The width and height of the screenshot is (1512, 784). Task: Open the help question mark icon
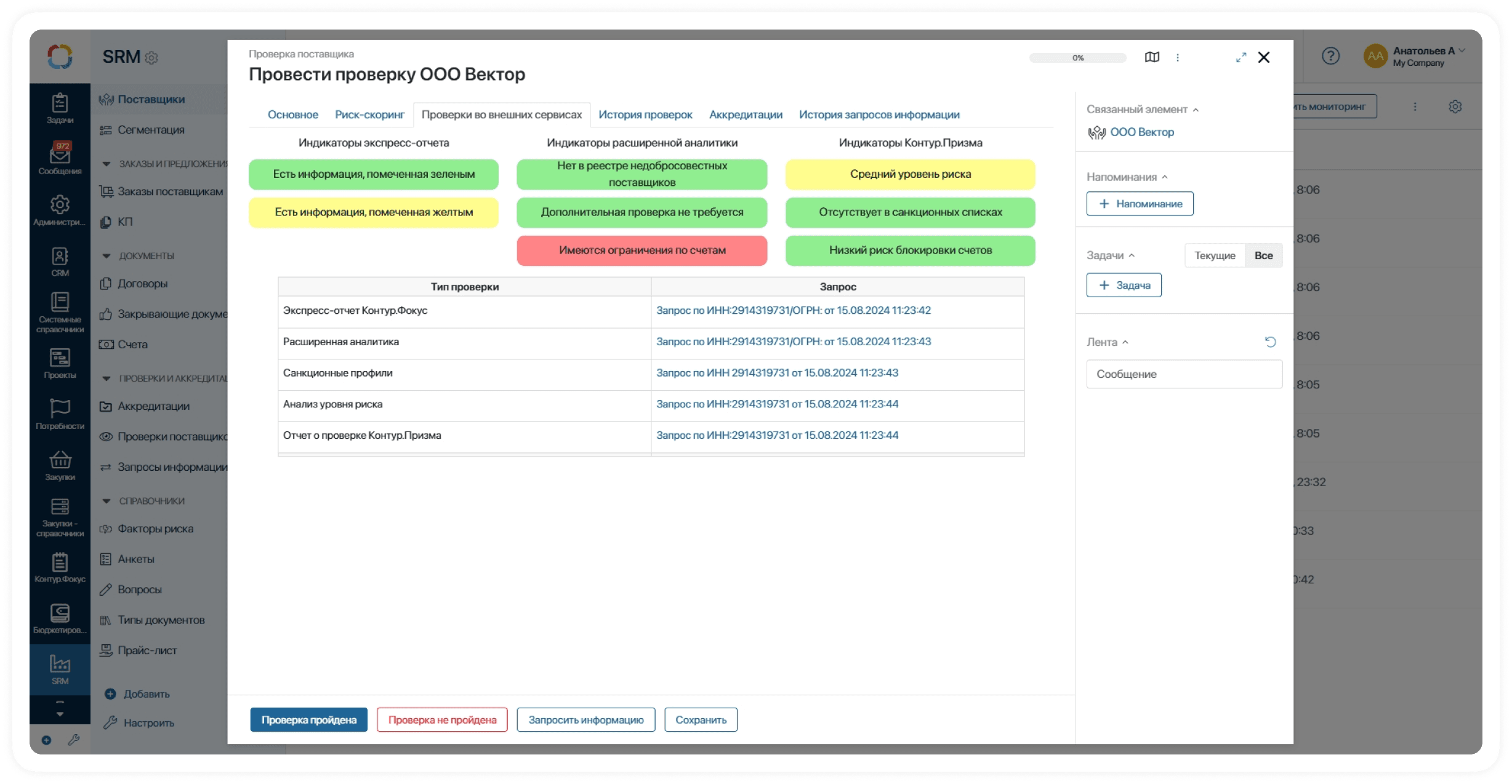point(1330,57)
